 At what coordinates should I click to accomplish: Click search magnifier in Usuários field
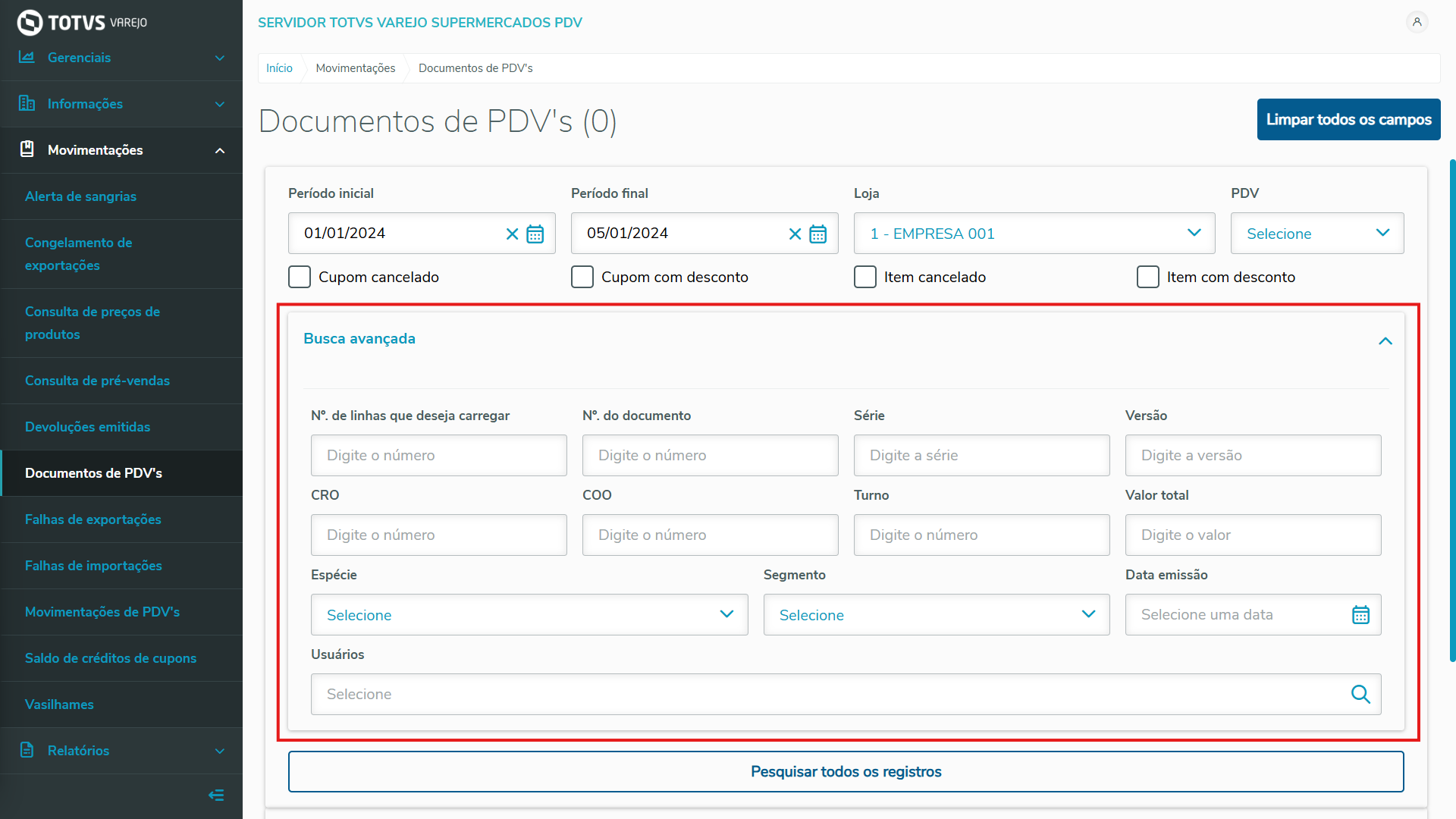1360,694
